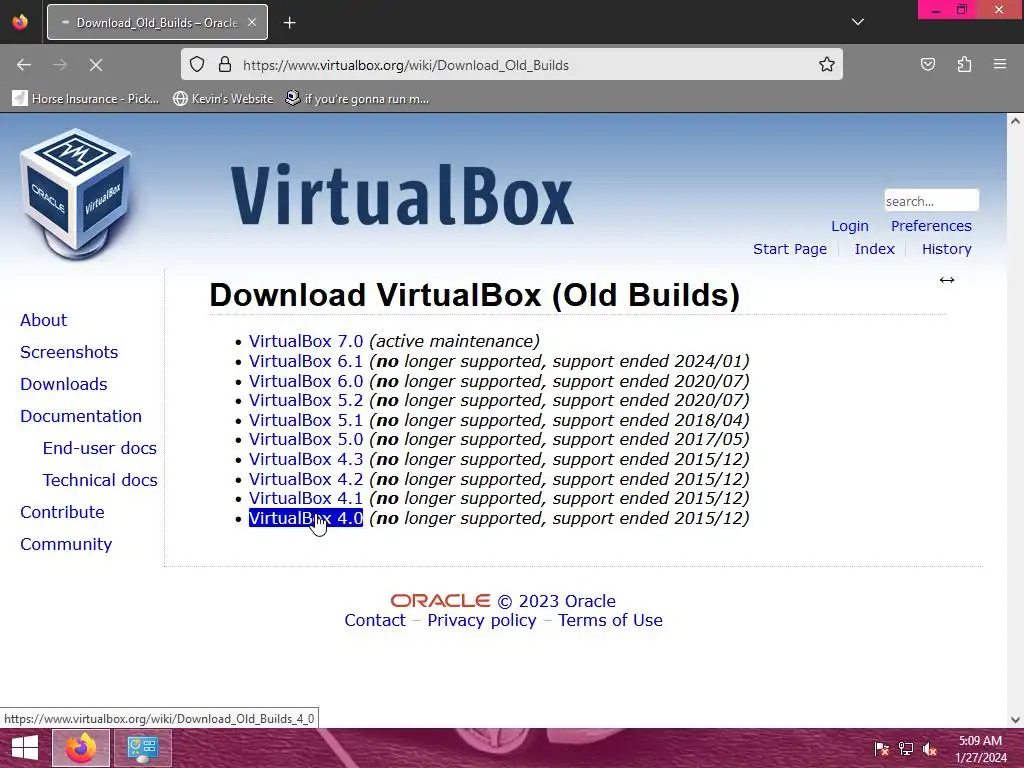This screenshot has height=768, width=1024.
Task: Open Downloads in the sidebar
Action: pyautogui.click(x=64, y=384)
